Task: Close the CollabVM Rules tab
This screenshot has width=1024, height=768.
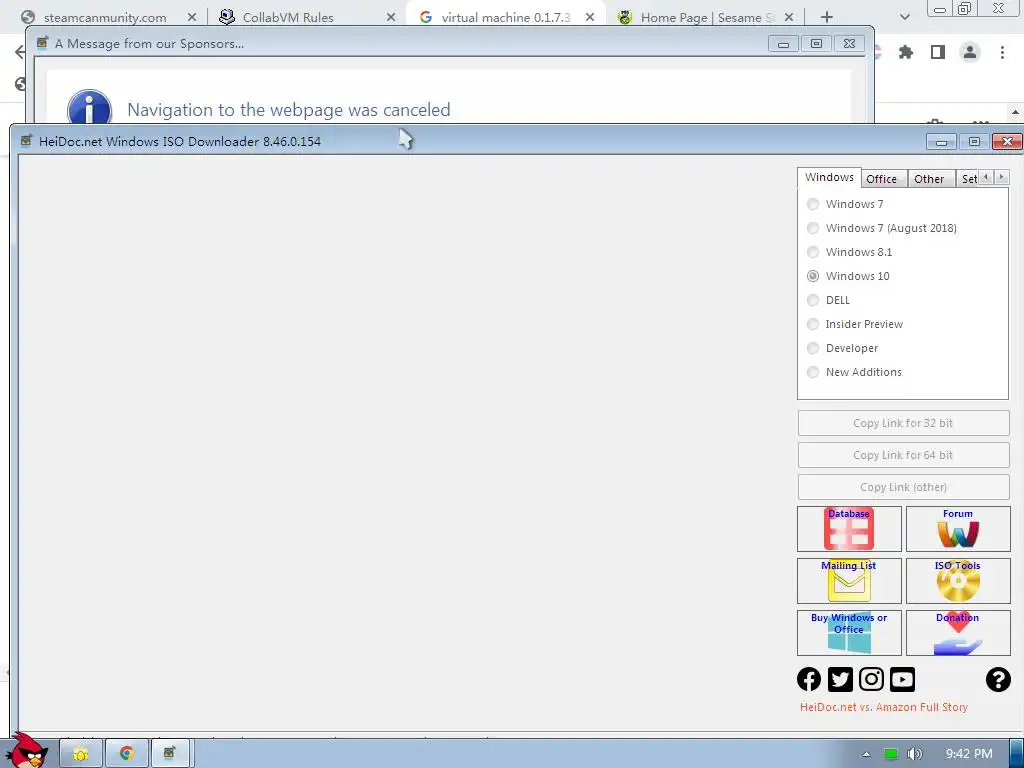Action: click(x=391, y=17)
